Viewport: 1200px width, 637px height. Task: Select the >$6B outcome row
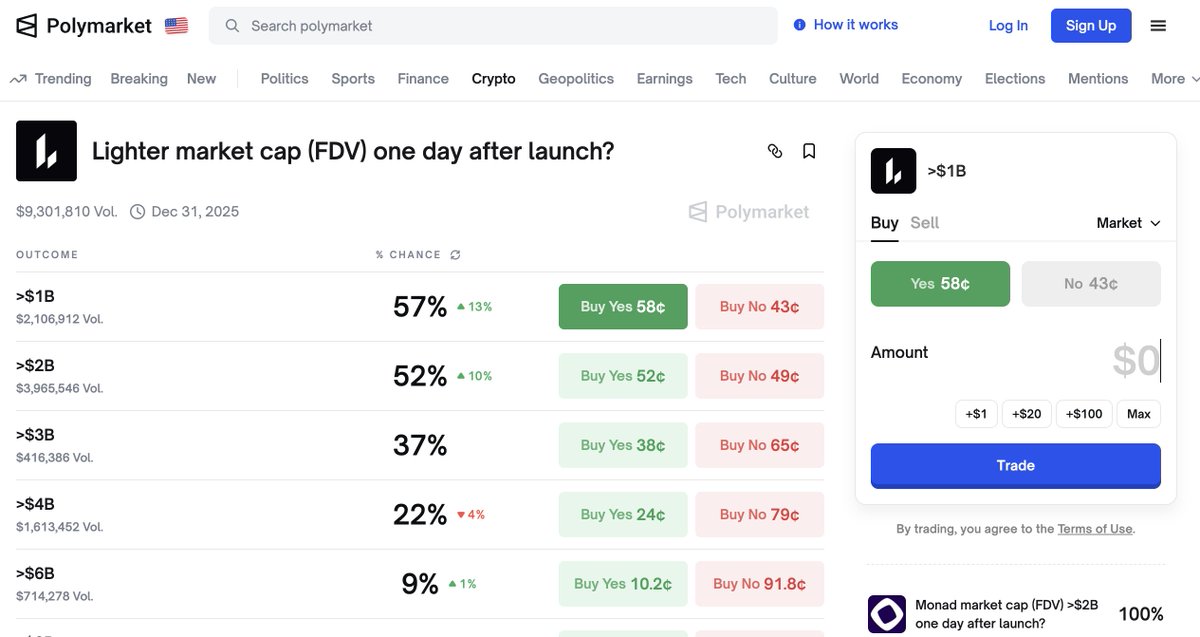[x=420, y=584]
